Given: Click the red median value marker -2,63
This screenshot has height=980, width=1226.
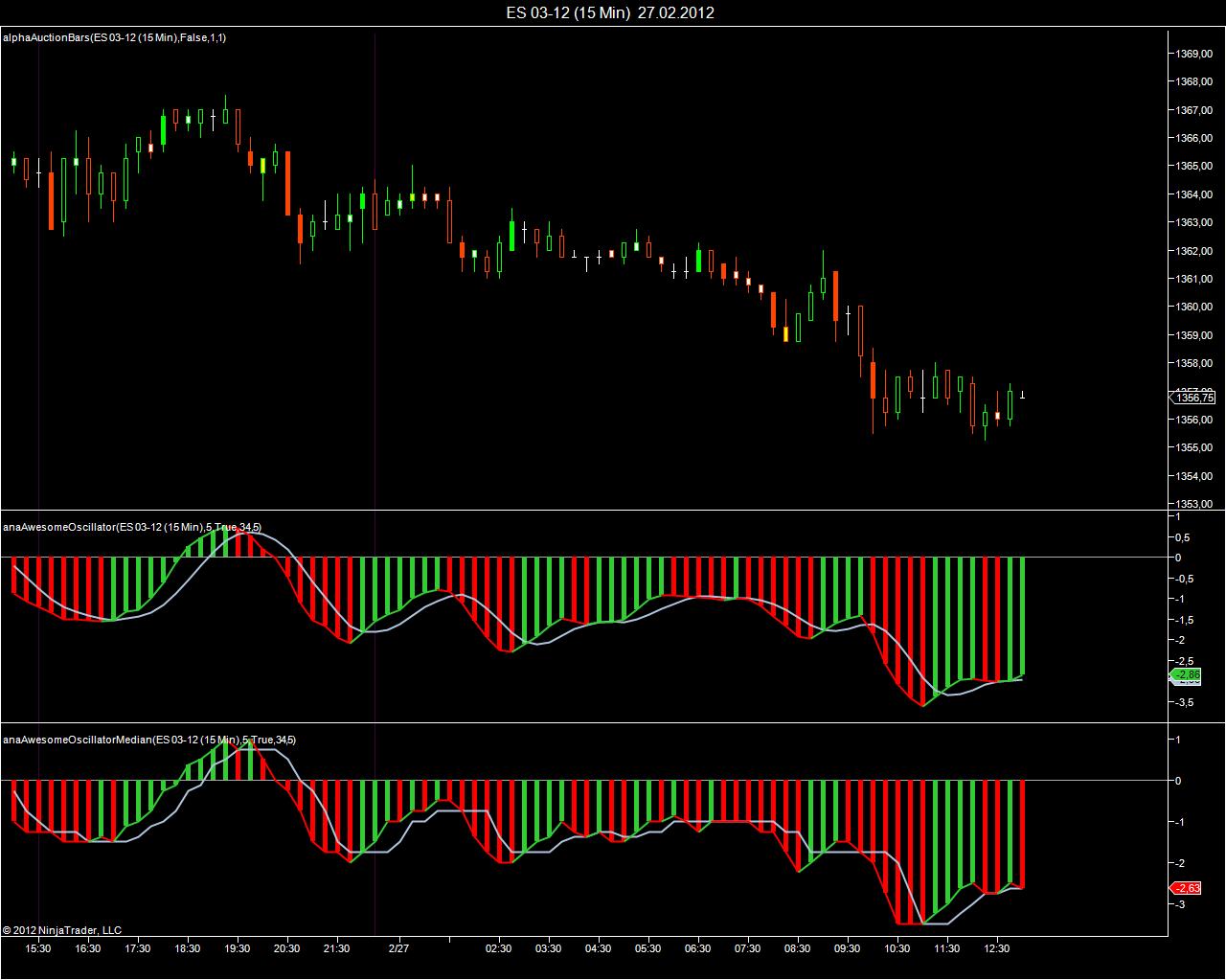Looking at the screenshot, I should coord(1187,888).
